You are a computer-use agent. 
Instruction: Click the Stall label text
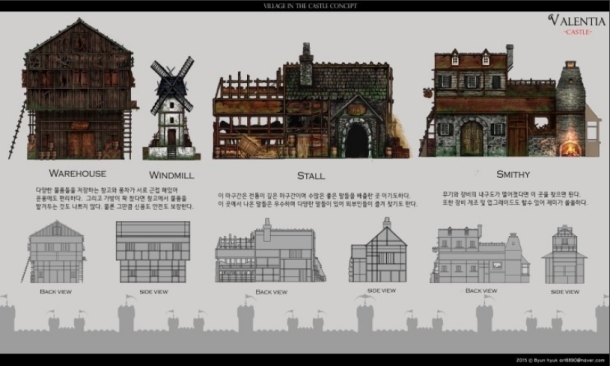(311, 176)
